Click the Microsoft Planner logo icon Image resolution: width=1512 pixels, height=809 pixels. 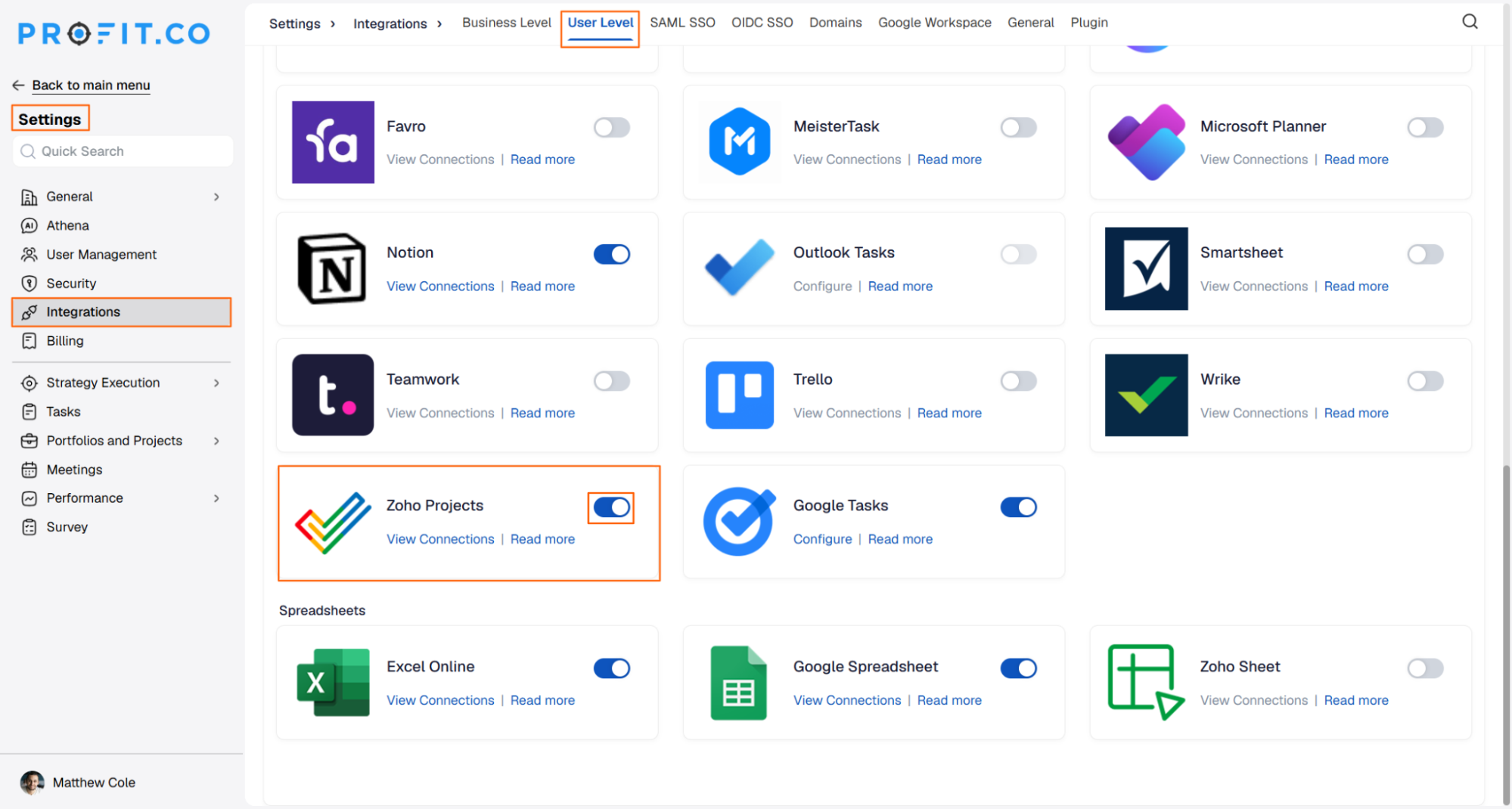(x=1146, y=142)
